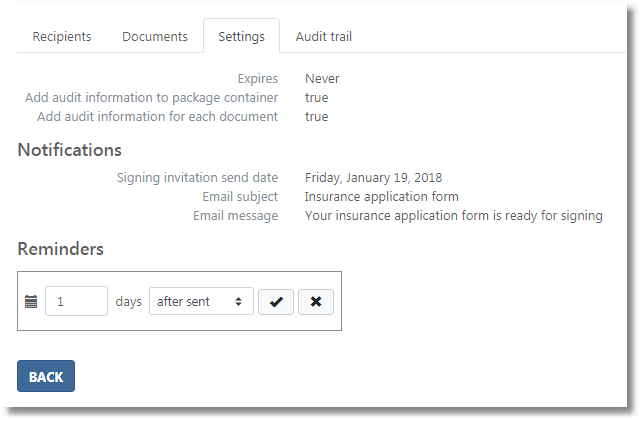The width and height of the screenshot is (641, 421).
Task: Click the package container audit "true" value
Action: pyautogui.click(x=316, y=98)
